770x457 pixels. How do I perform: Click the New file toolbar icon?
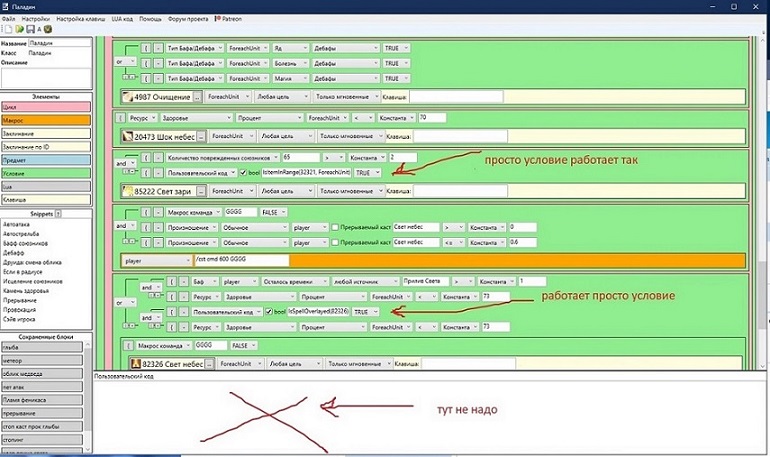click(6, 29)
